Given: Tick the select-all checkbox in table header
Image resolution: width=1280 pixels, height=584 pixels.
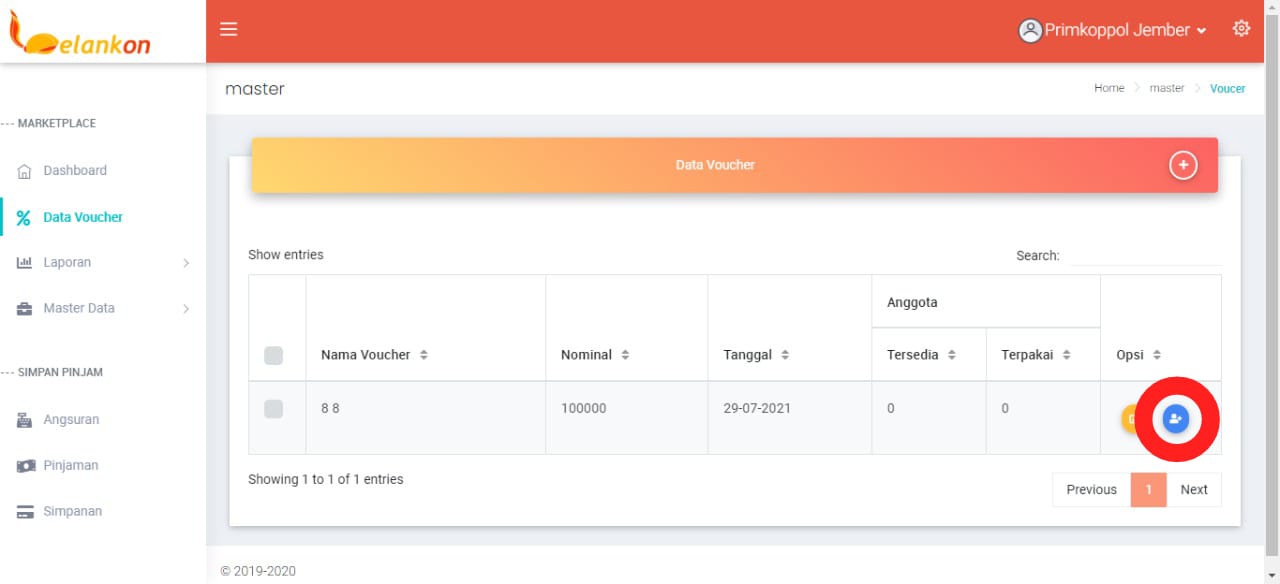Looking at the screenshot, I should coord(274,355).
